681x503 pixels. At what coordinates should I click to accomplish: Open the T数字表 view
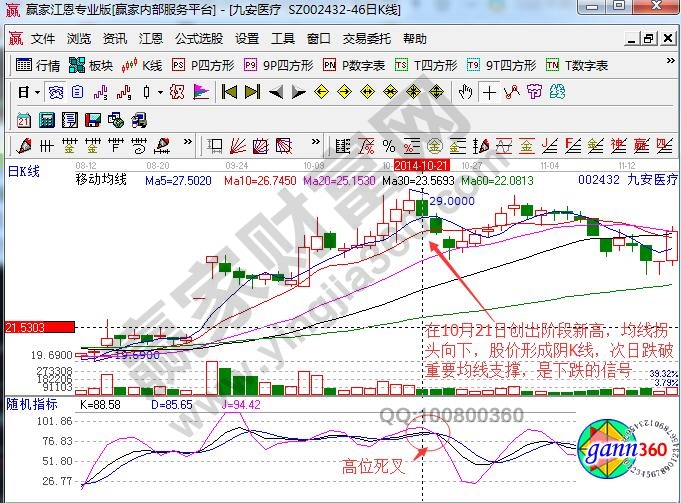(577, 66)
